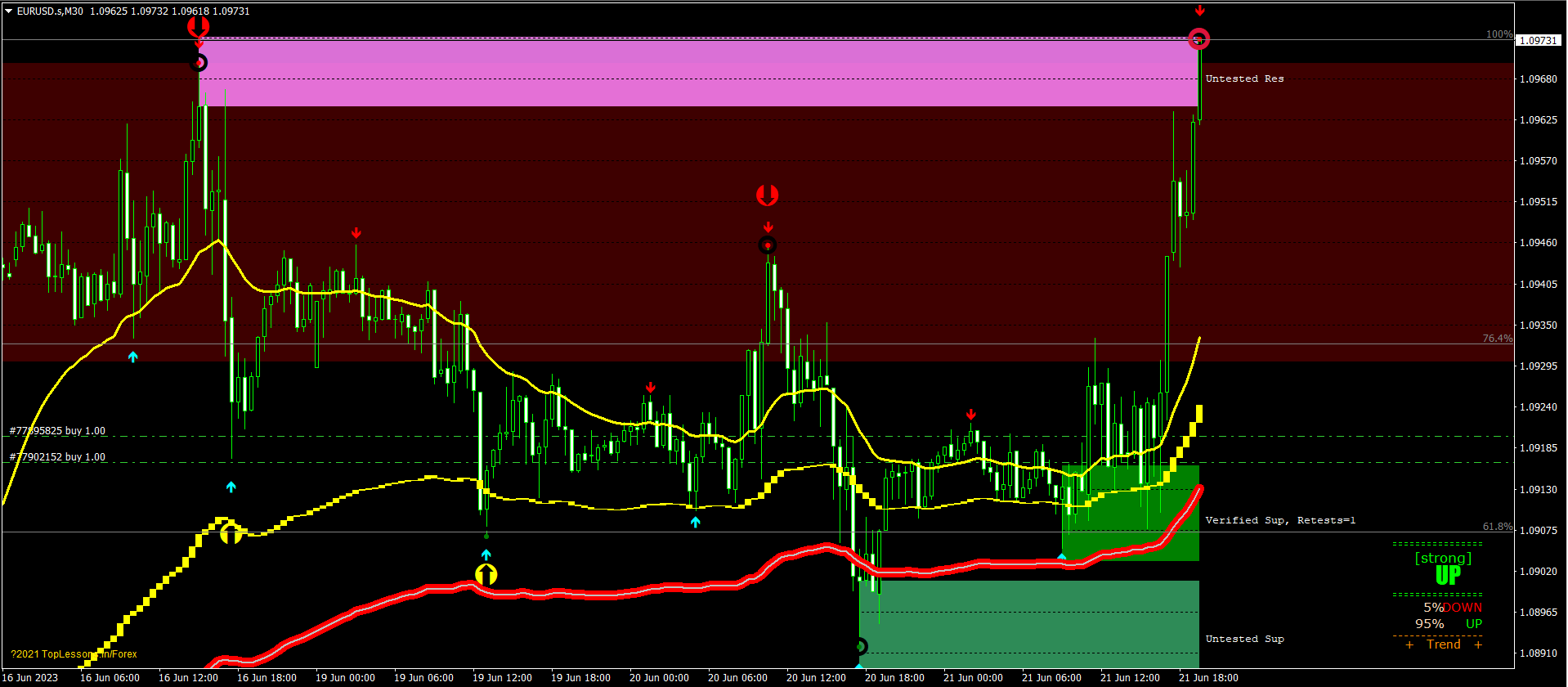The image size is (1568, 687).
Task: Click the 19 Jun 00:00 time label
Action: point(346,678)
